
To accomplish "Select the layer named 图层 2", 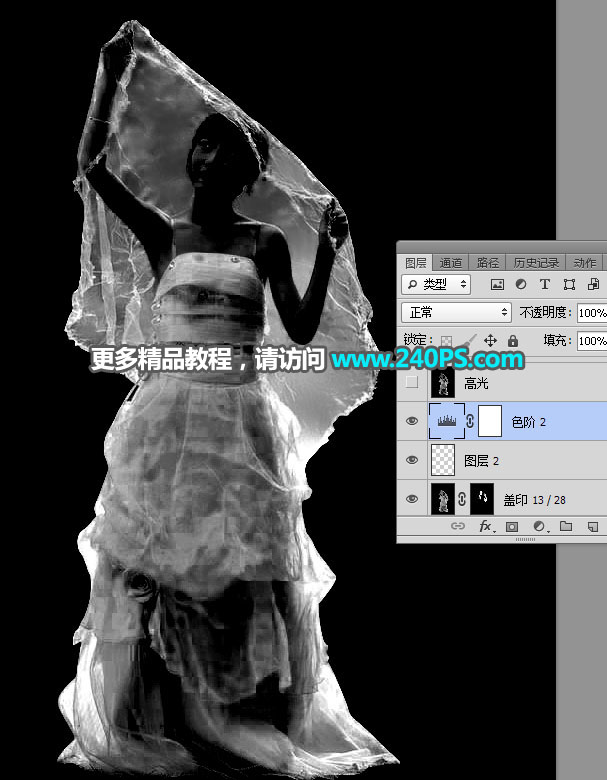I will 481,461.
